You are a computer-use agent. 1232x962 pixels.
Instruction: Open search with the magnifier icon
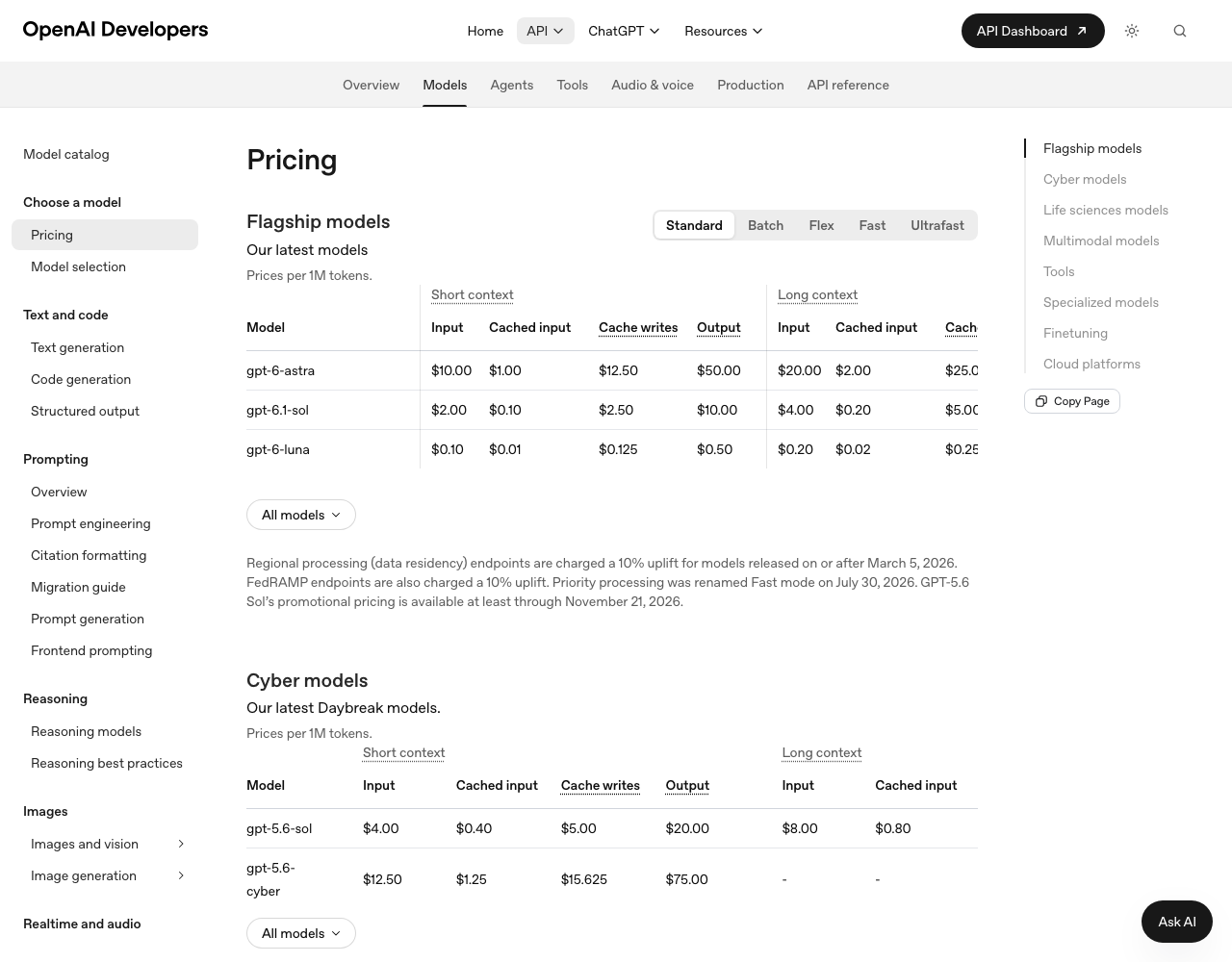coord(1180,31)
